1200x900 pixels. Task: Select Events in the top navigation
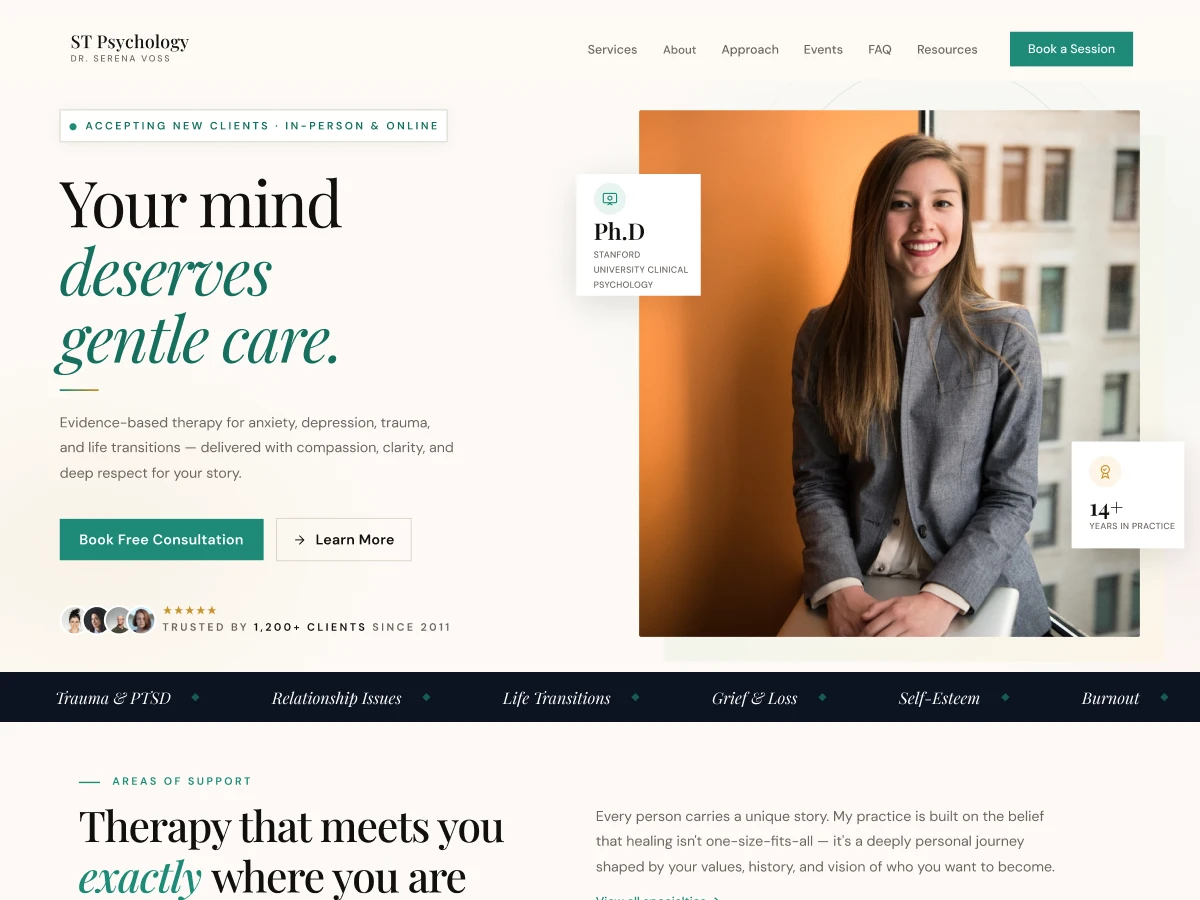point(823,49)
